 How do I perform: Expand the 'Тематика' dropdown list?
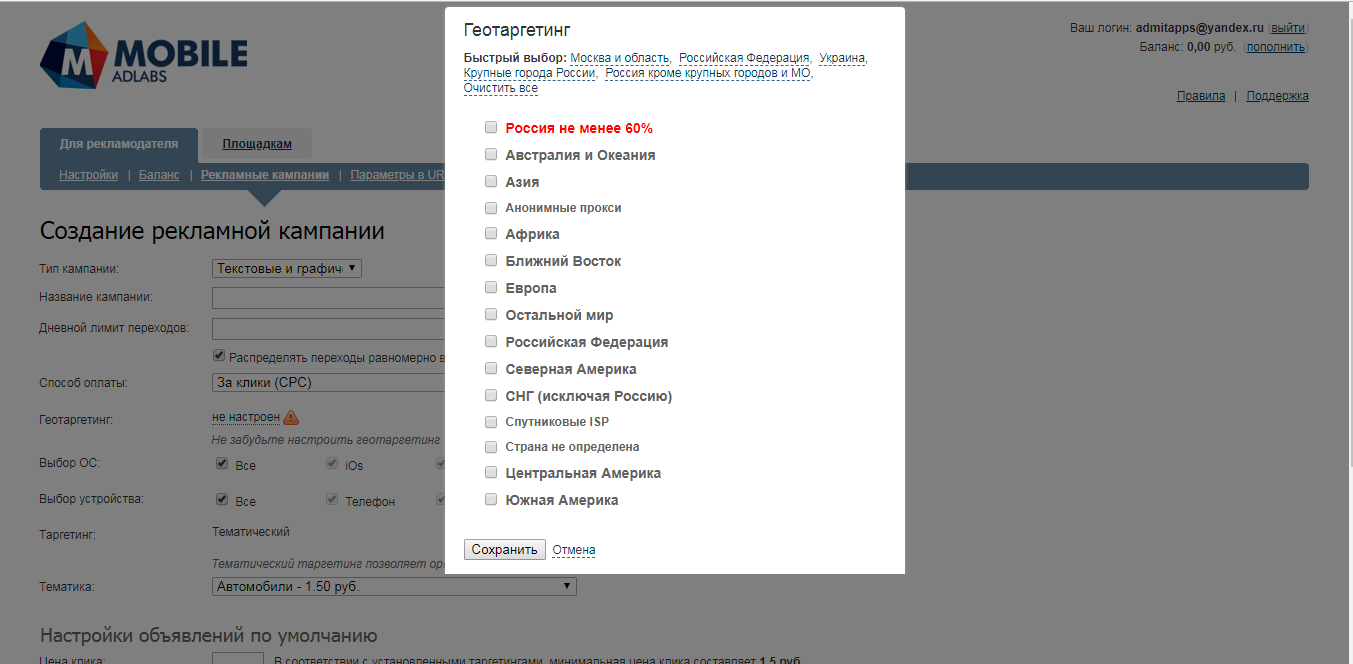395,587
